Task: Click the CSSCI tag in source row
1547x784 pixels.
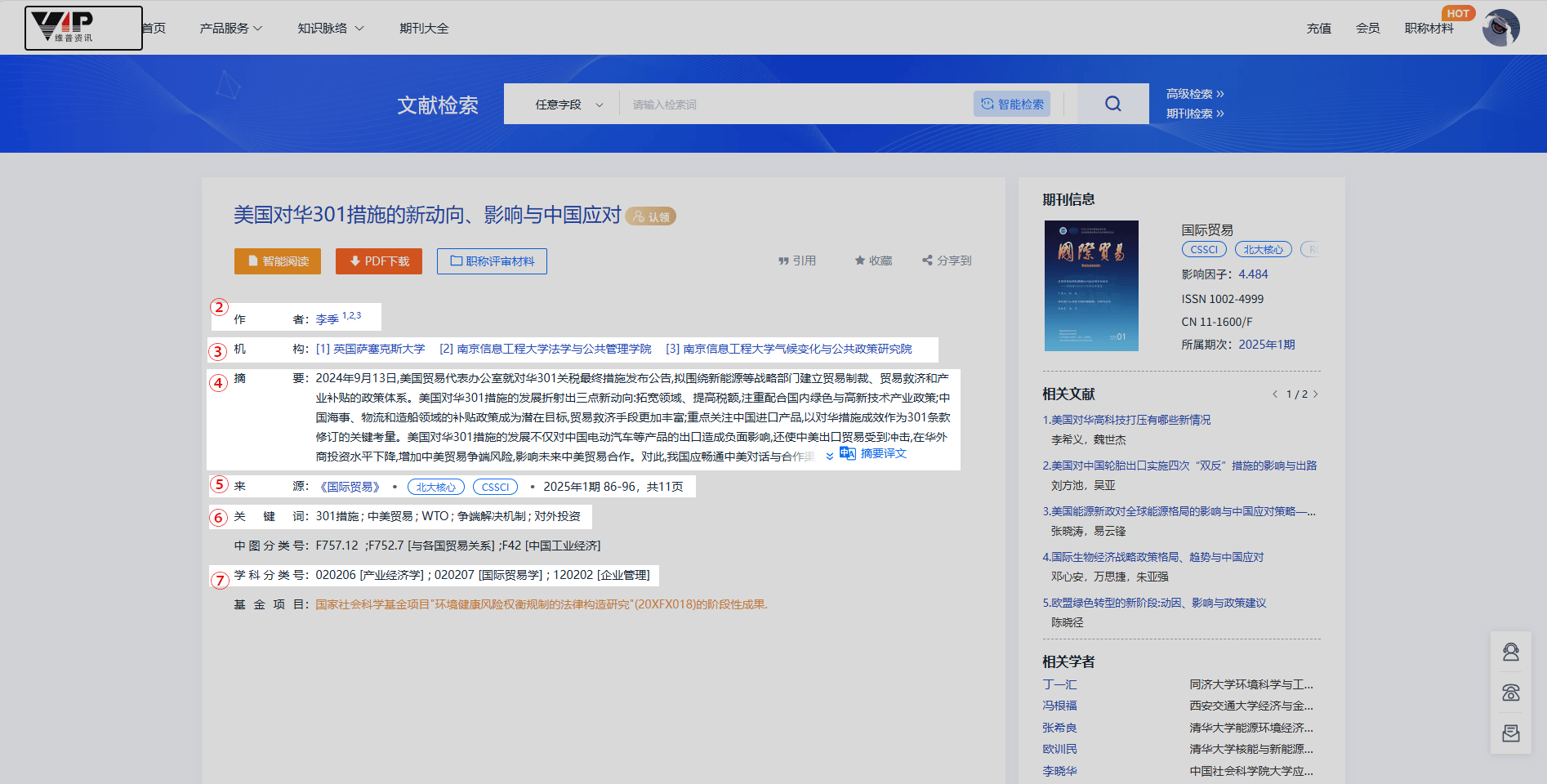Action: 495,487
